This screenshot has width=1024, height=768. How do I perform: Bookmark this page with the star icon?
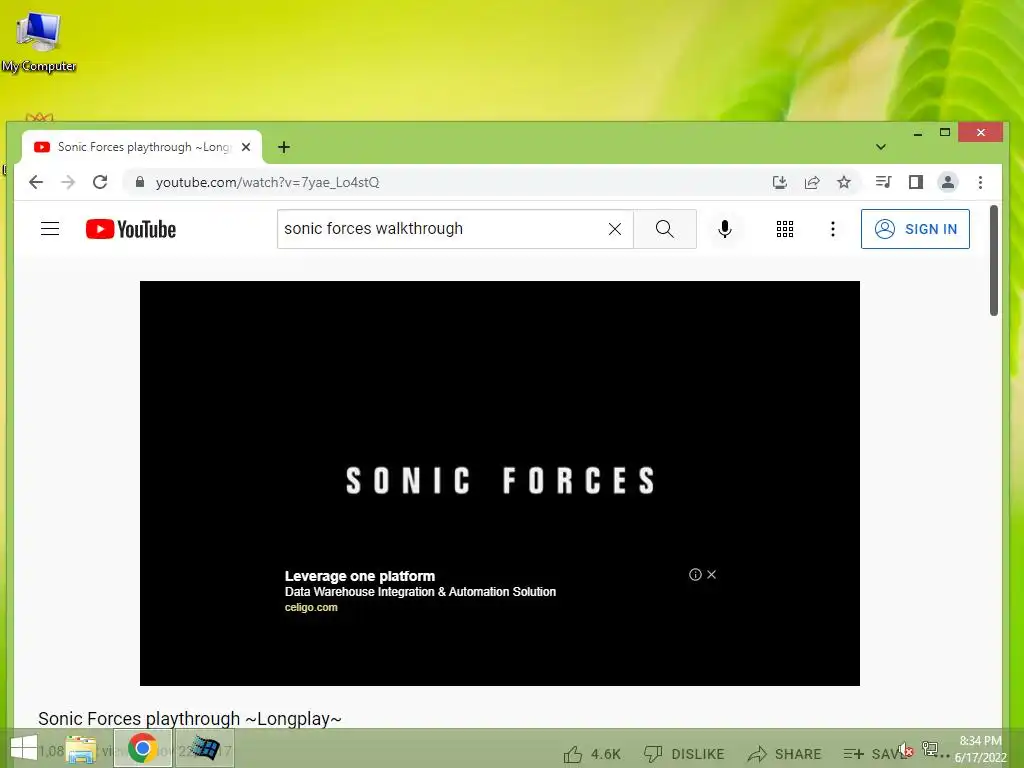coord(844,182)
